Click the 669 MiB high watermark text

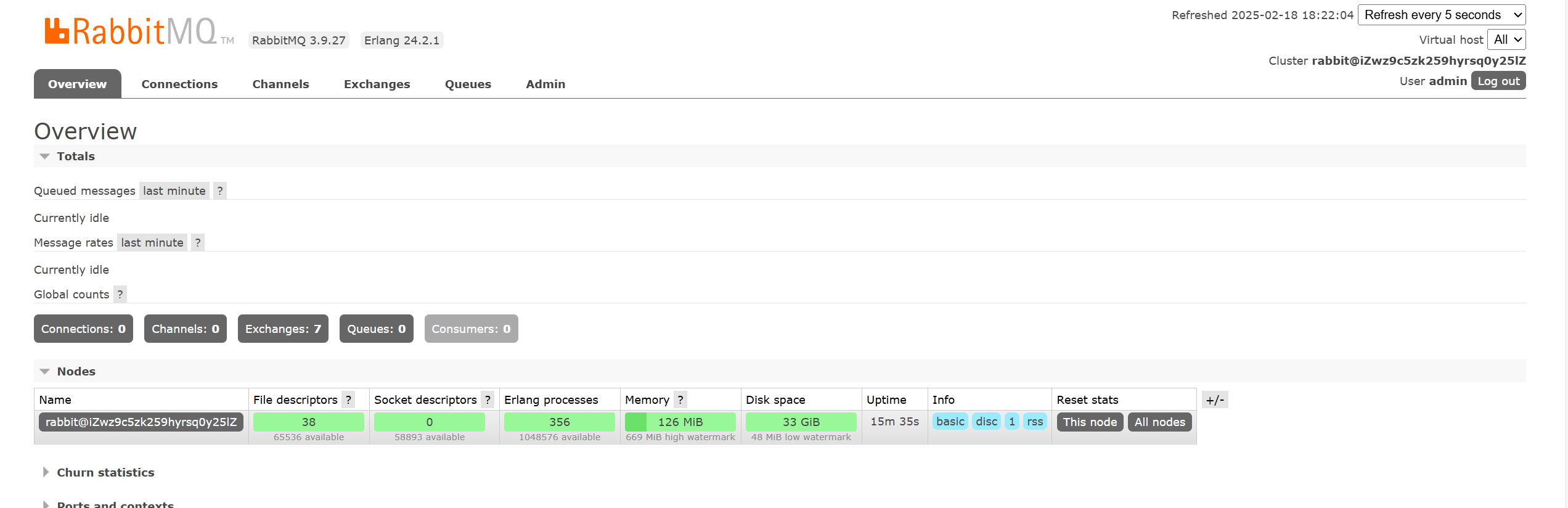pos(680,437)
